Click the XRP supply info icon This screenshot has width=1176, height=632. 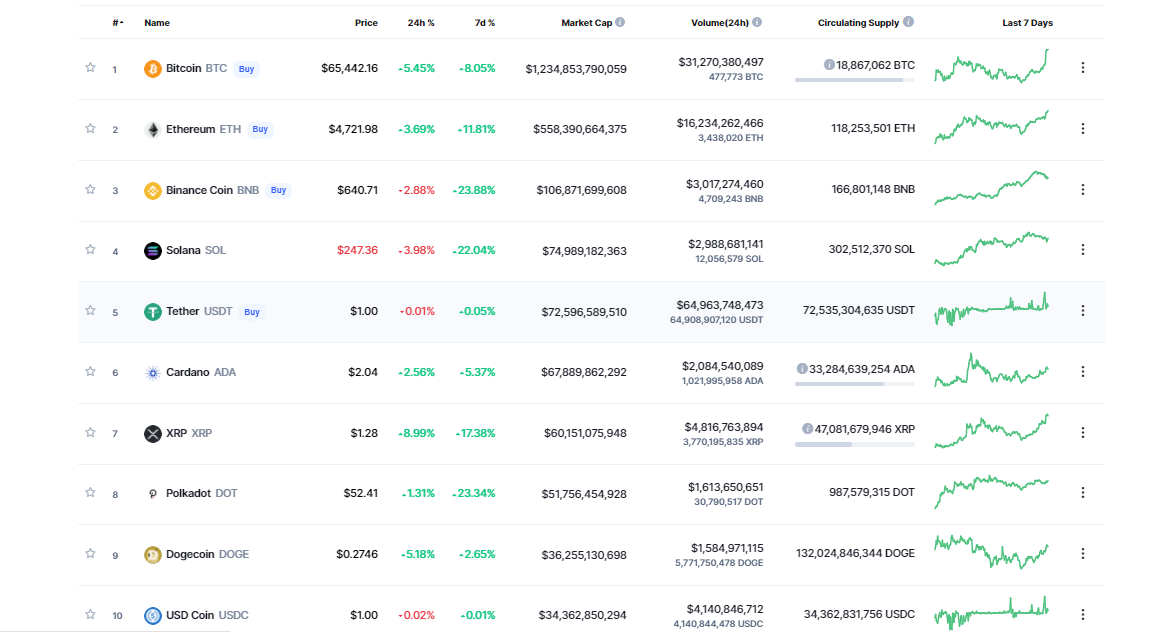[807, 429]
